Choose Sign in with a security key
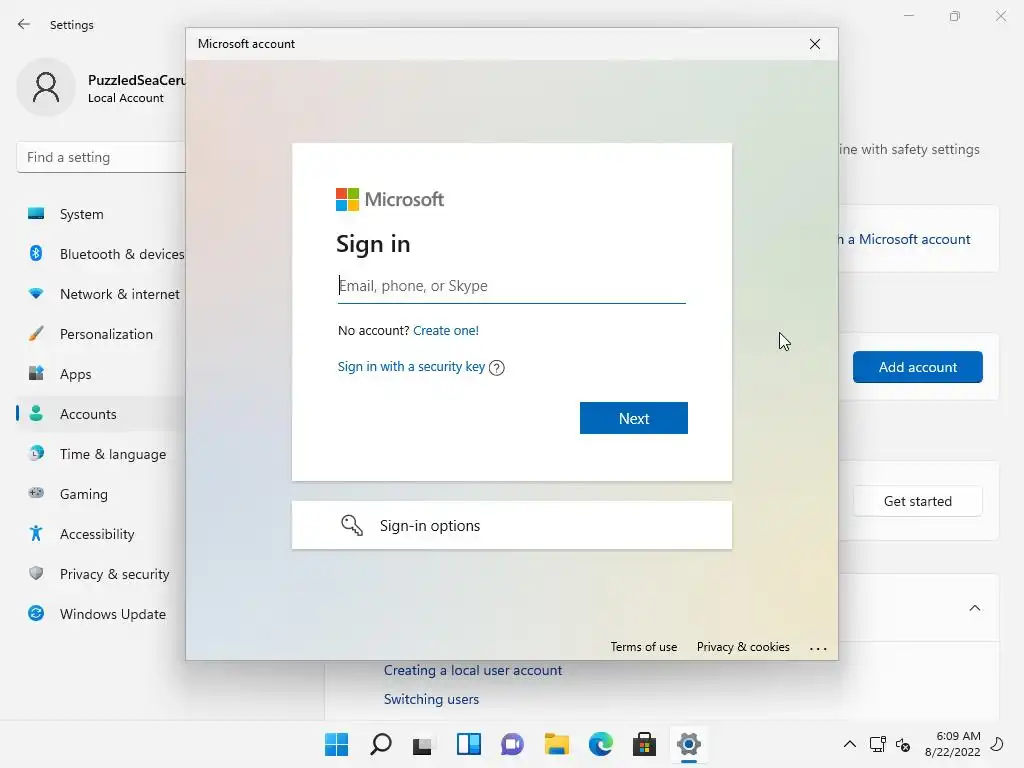Screen dimensions: 1024x768 click(x=411, y=366)
